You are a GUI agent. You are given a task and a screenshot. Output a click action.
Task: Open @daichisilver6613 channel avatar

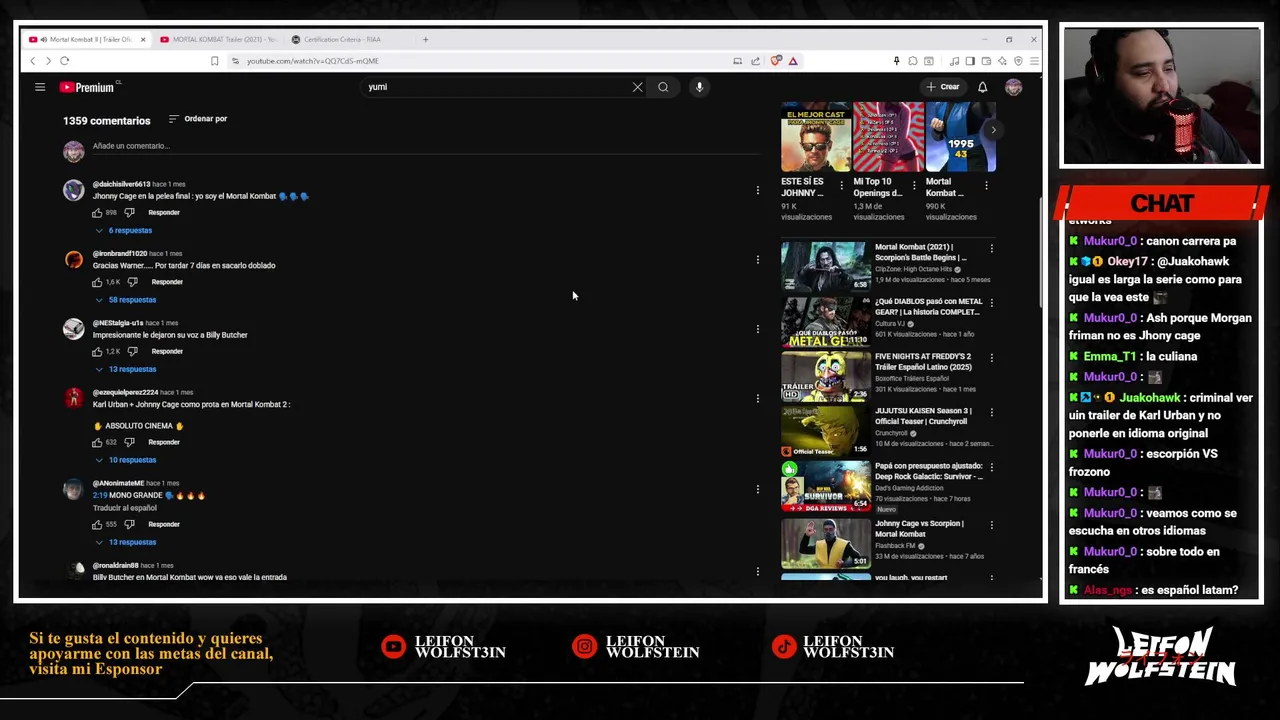[x=74, y=190]
